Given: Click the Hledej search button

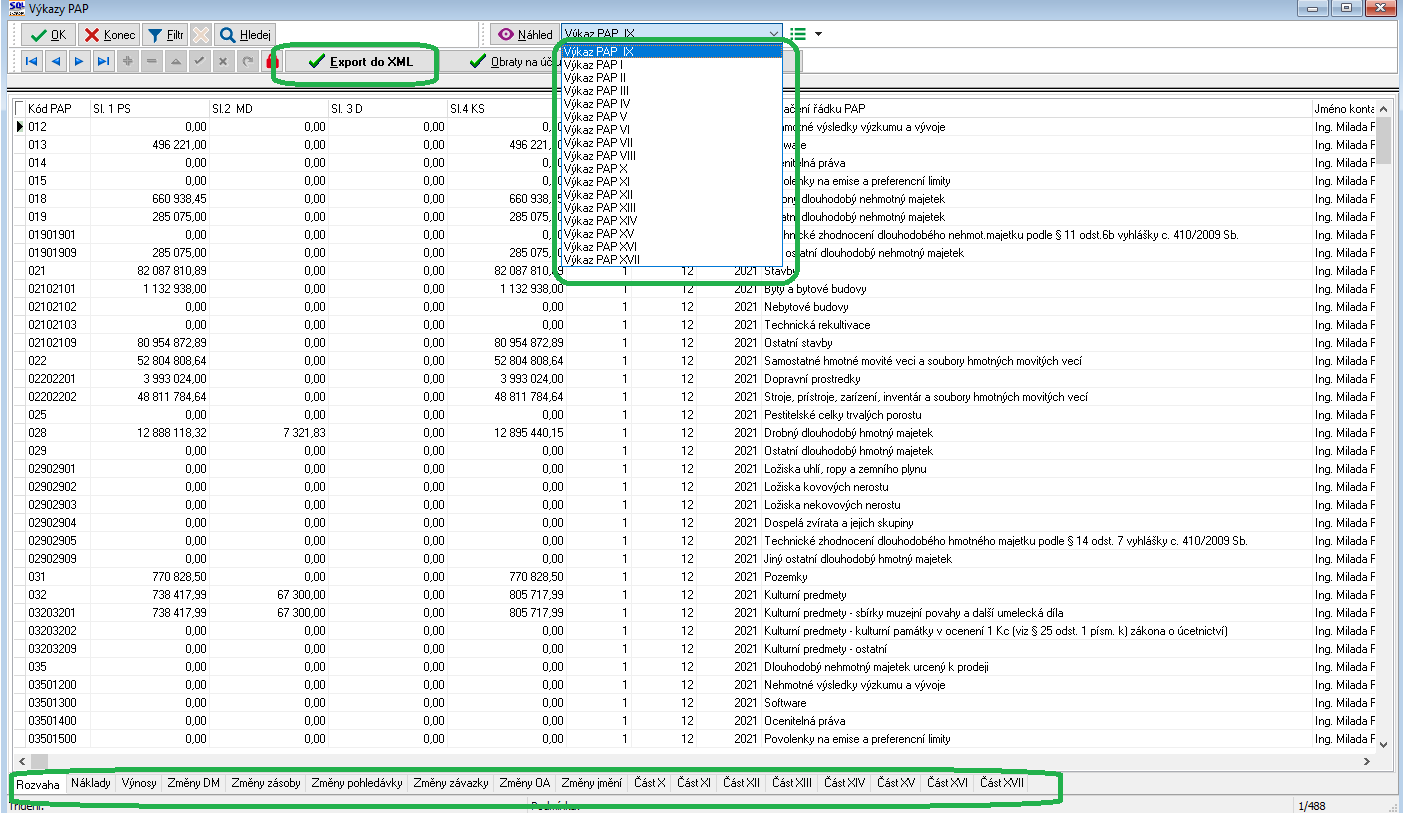Looking at the screenshot, I should click(244, 35).
